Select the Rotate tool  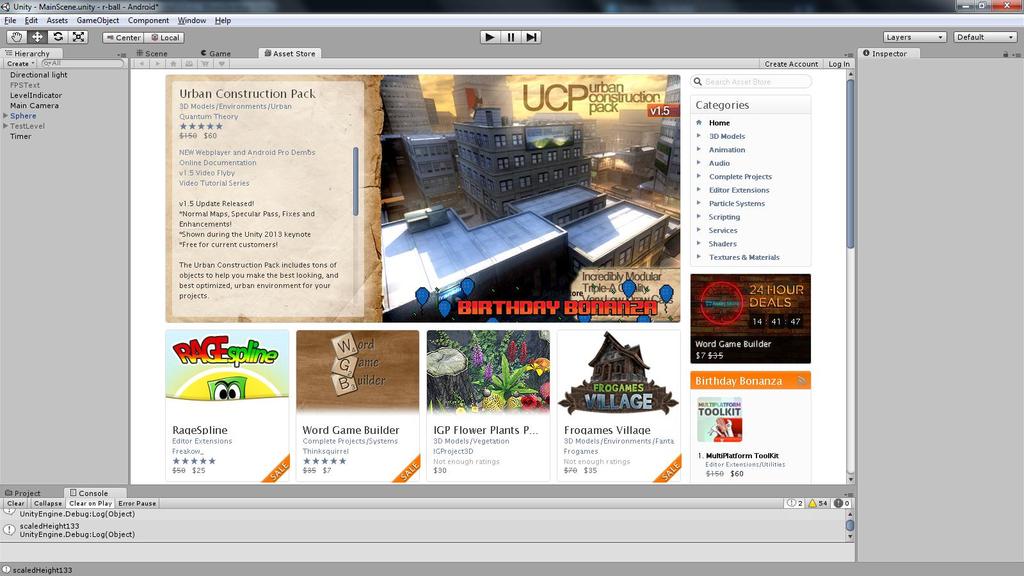58,37
